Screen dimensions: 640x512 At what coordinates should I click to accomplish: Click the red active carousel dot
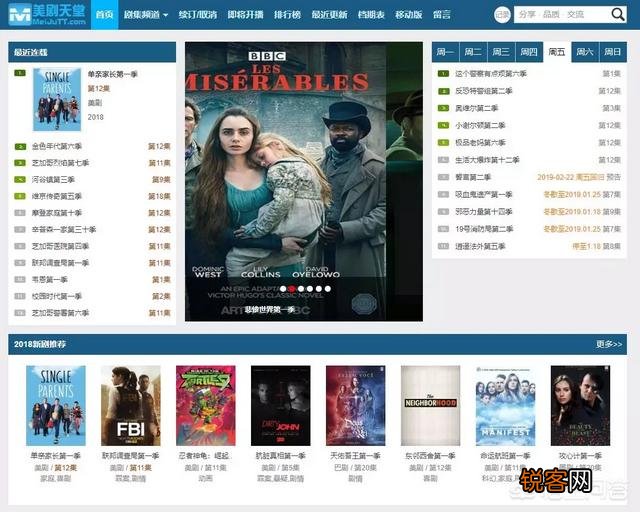[292, 289]
